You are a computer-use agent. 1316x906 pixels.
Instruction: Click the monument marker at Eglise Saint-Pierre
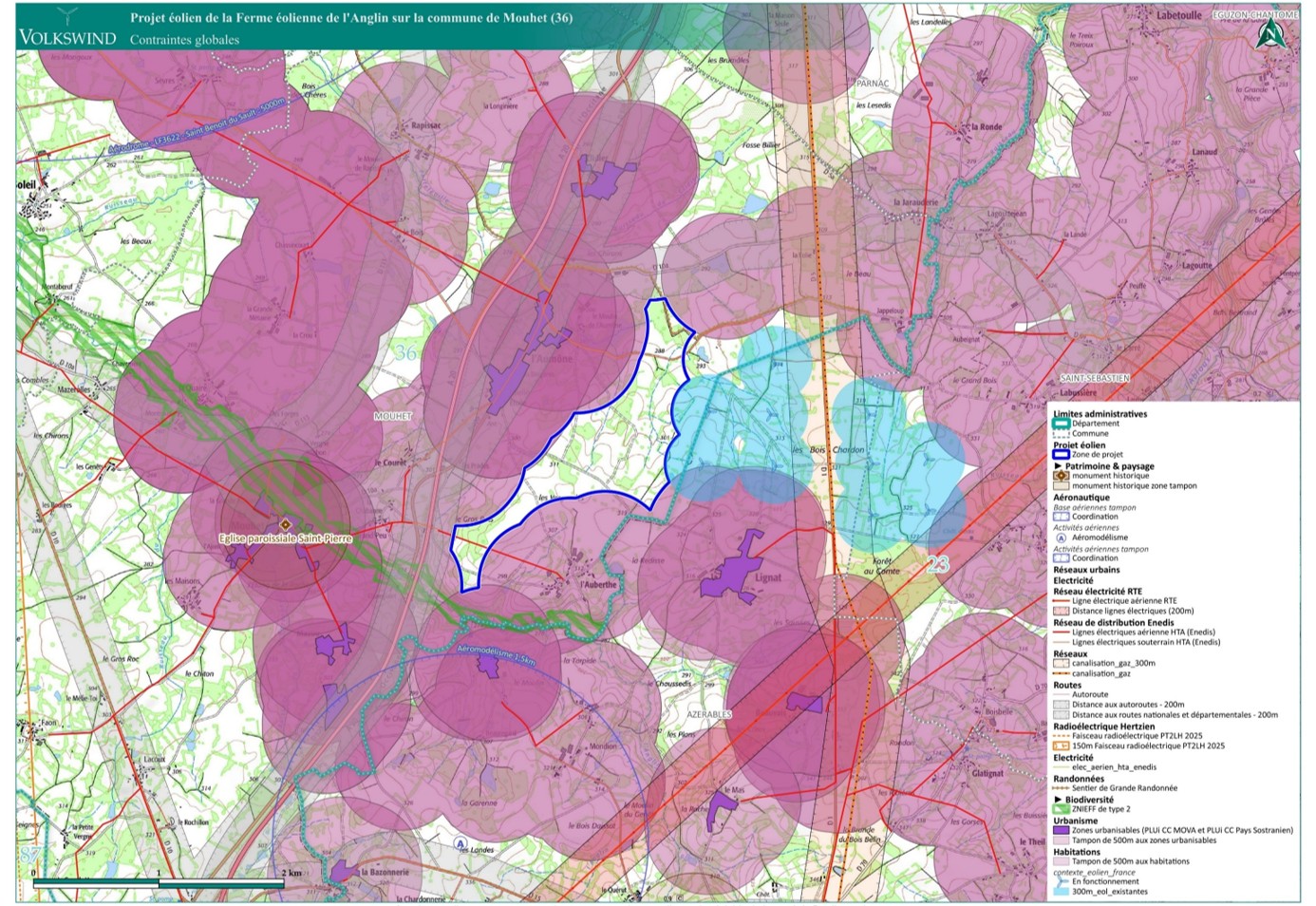[284, 524]
